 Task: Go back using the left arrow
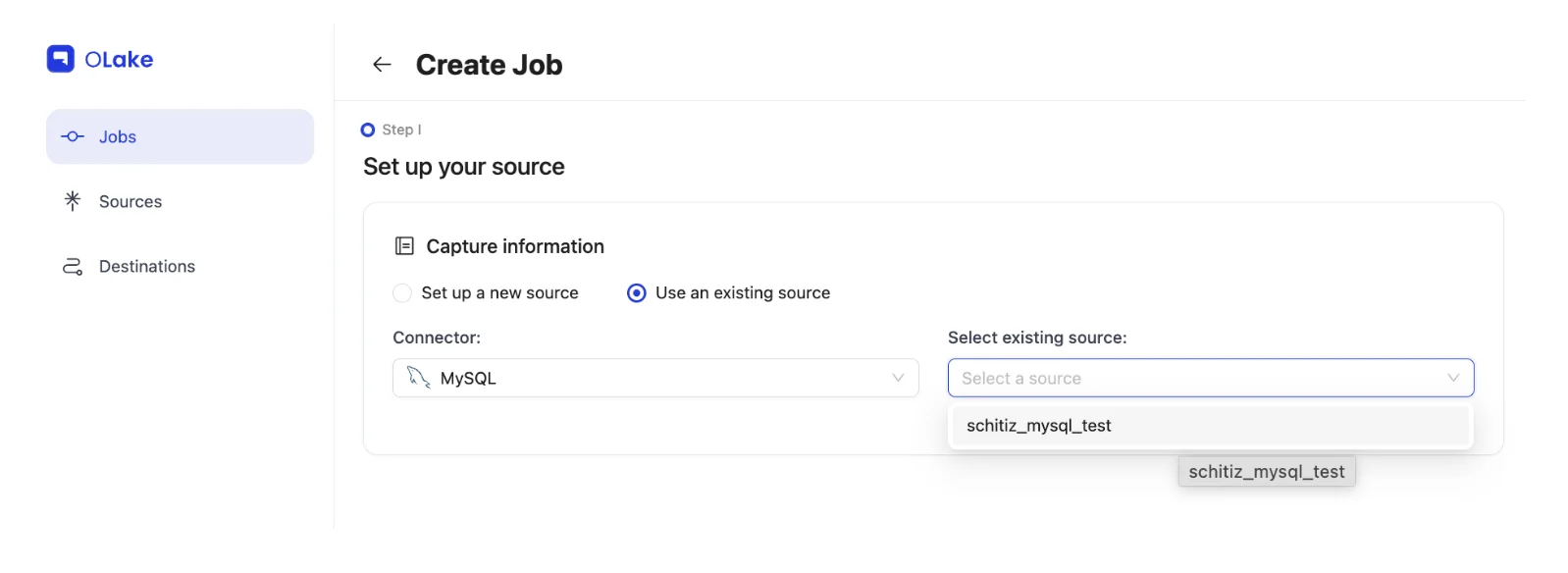382,65
